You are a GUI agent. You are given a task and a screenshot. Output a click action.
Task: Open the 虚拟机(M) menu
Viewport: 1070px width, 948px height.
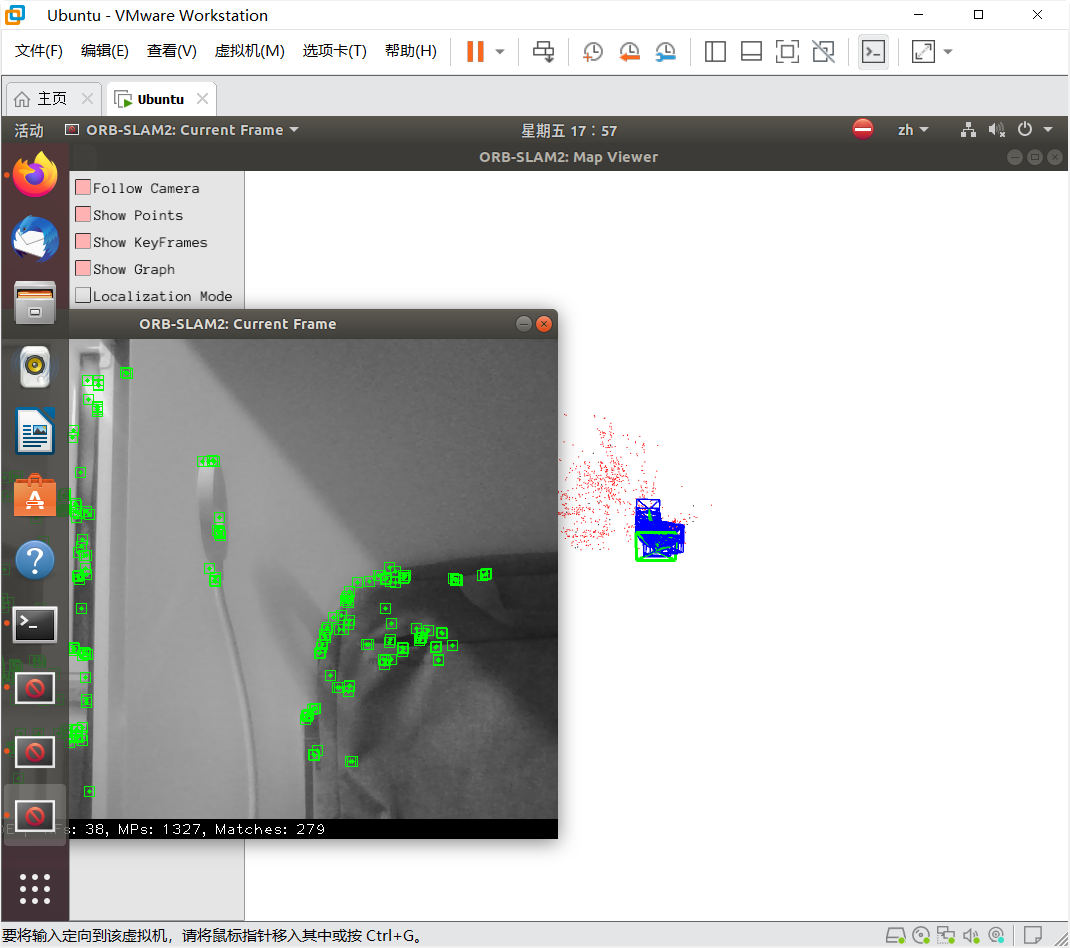(x=249, y=51)
